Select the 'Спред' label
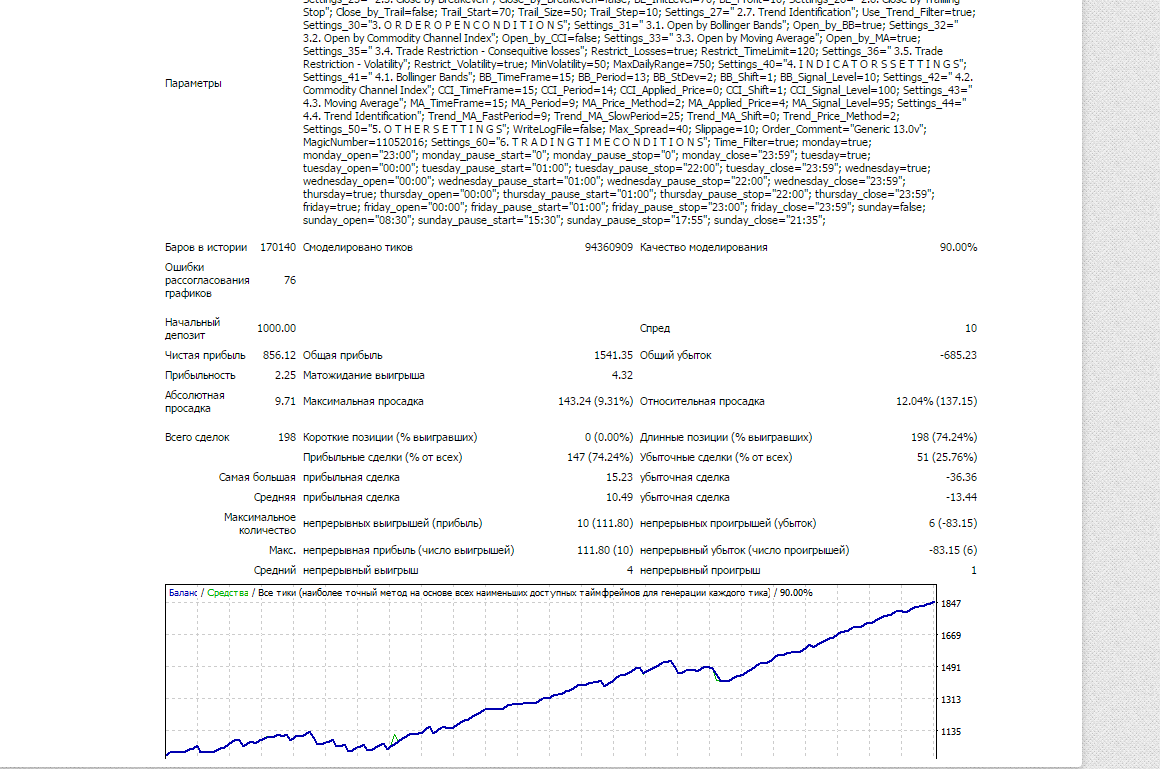Viewport: 1160px width, 769px height. 655,328
